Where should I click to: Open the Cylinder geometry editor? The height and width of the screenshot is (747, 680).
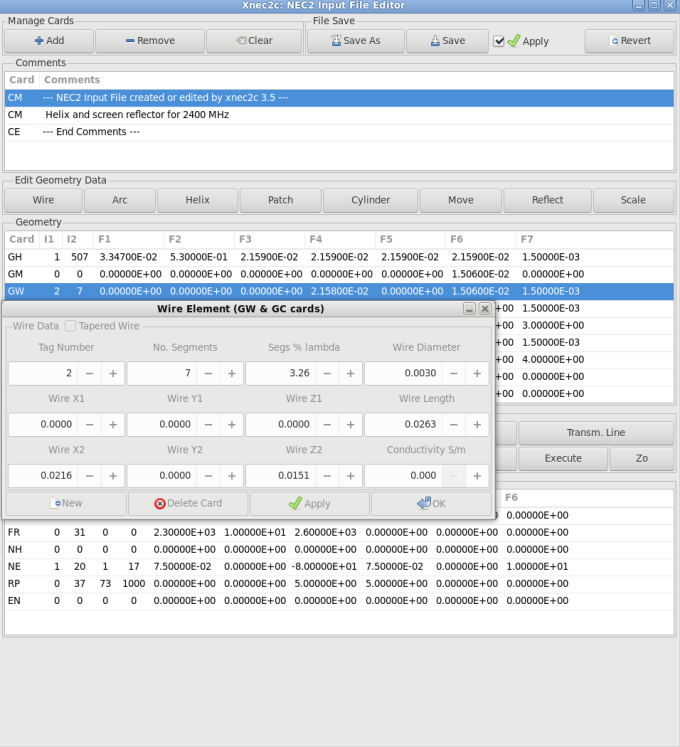pyautogui.click(x=371, y=200)
